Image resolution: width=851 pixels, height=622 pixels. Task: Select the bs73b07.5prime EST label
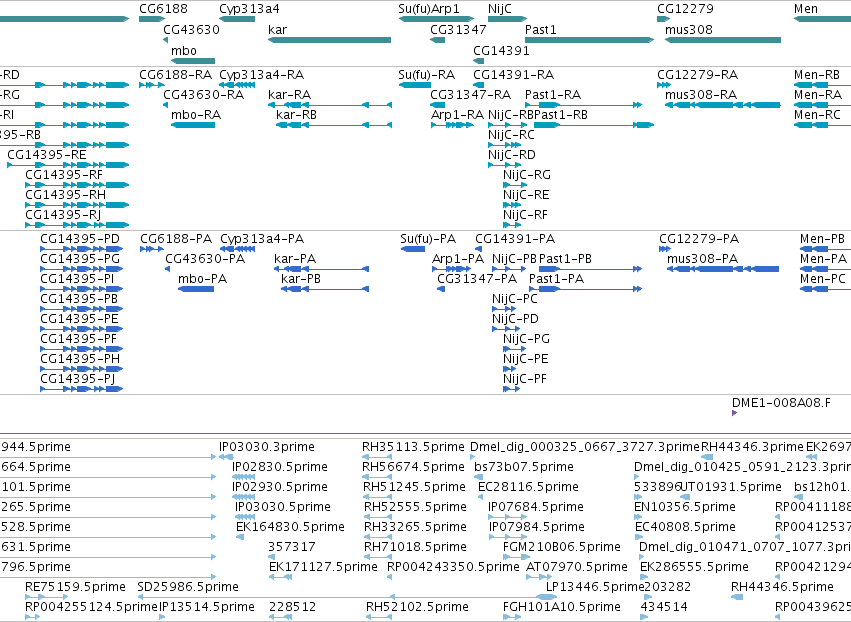(x=524, y=467)
